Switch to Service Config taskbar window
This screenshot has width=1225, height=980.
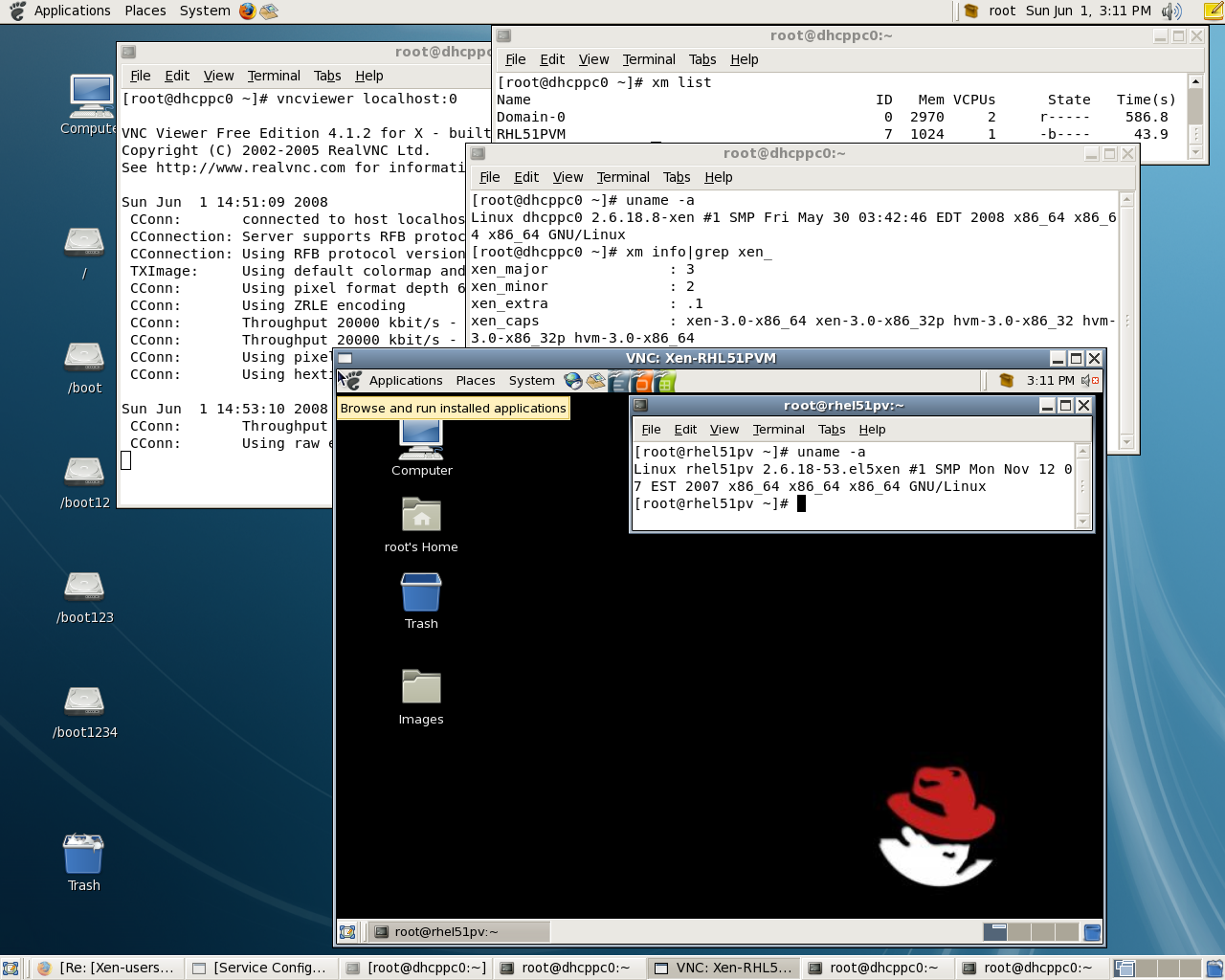pyautogui.click(x=259, y=968)
